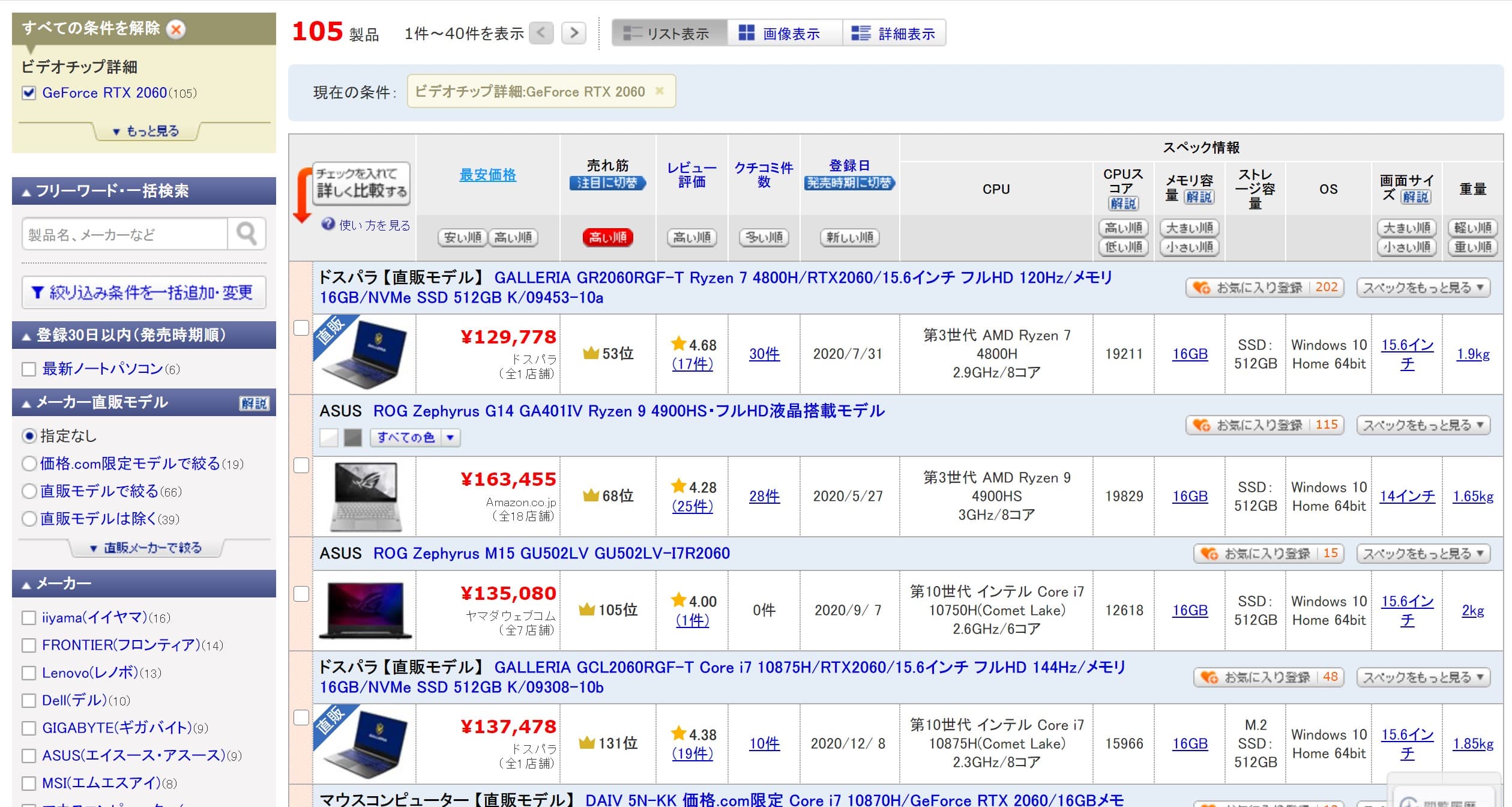Screen dimensions: 1512x807
Task: Check 最新ノートパソコン filter
Action: [29, 369]
